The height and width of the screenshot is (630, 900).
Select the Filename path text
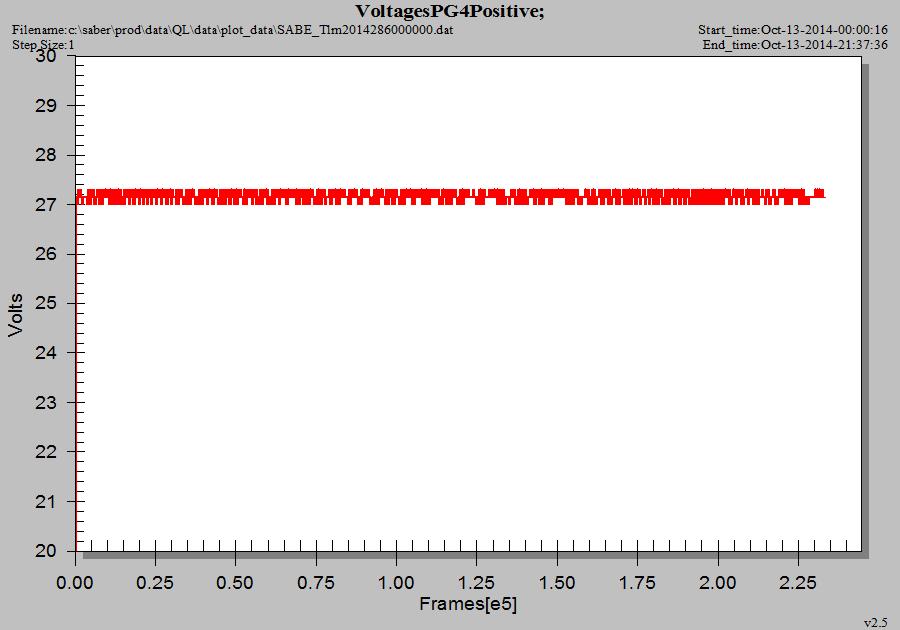pyautogui.click(x=232, y=29)
